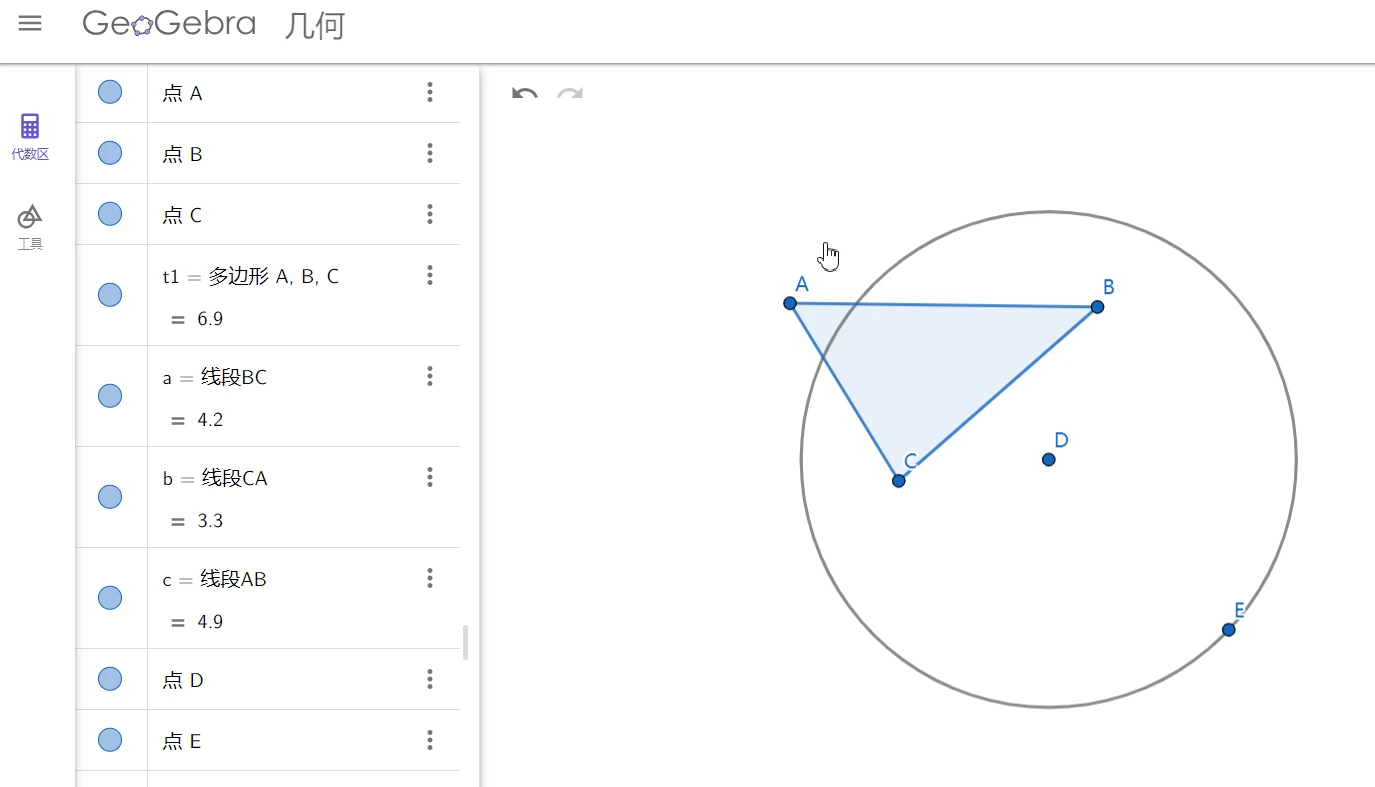Open more options for 点 B

click(x=430, y=153)
